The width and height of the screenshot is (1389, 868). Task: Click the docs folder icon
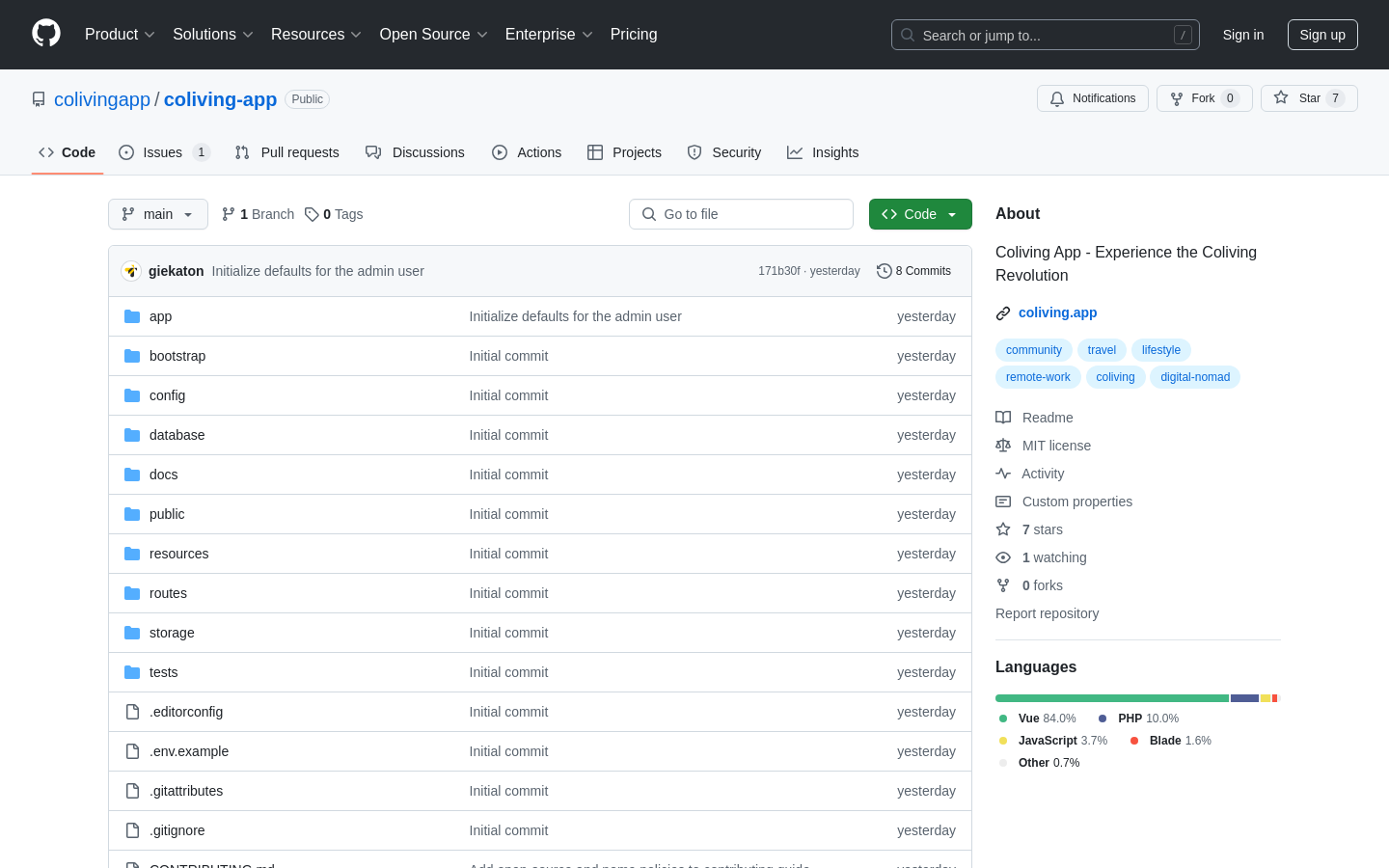coord(132,475)
